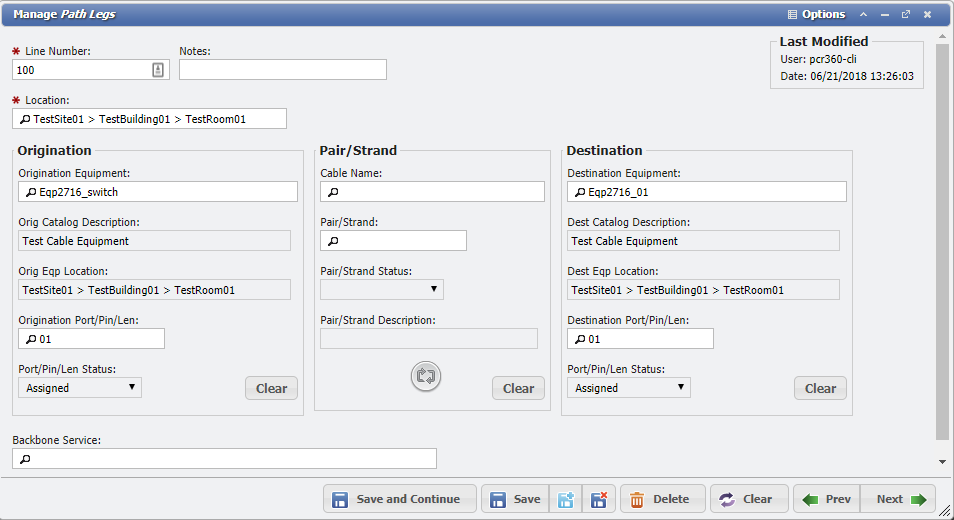Expand the Pair/Strand Status dropdown
The image size is (954, 520).
pyautogui.click(x=381, y=290)
